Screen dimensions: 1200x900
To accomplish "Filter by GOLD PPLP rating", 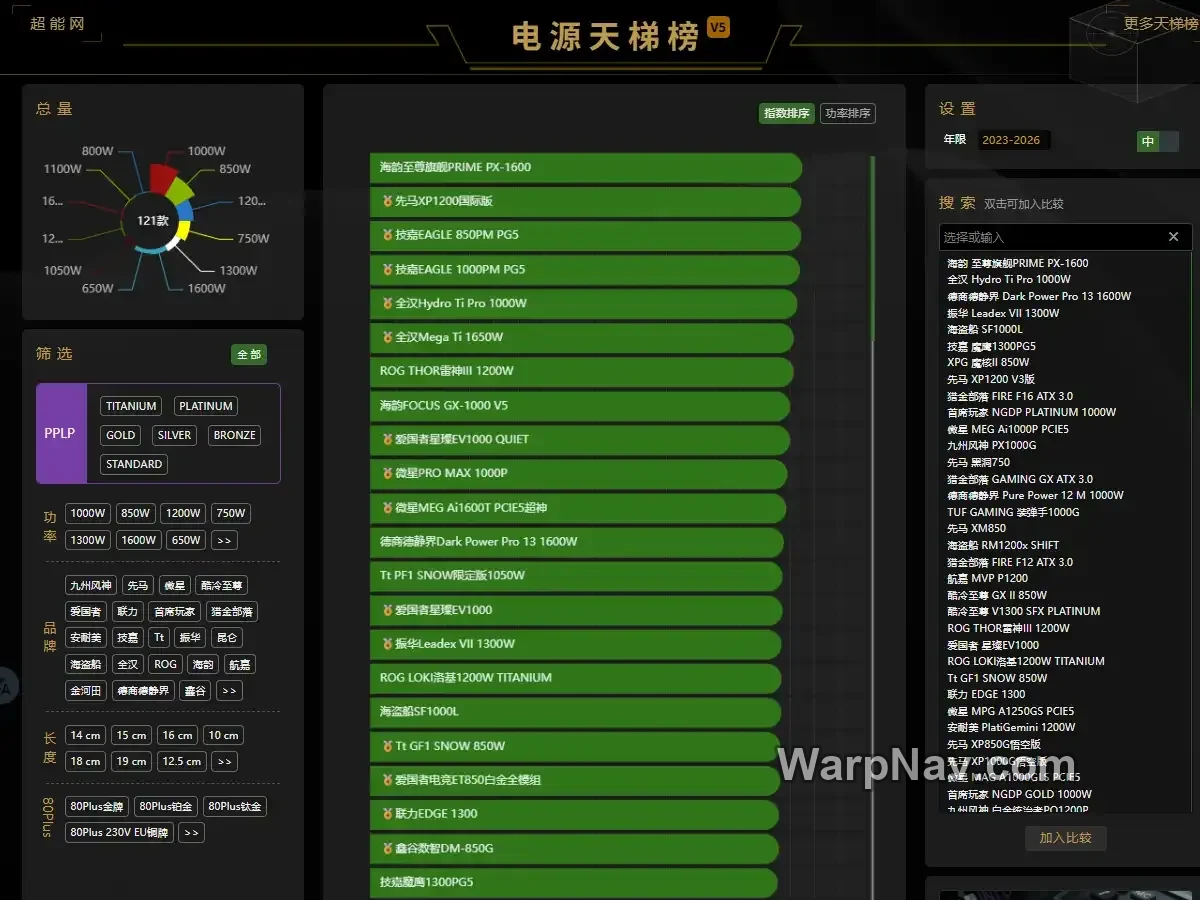I will tap(121, 435).
